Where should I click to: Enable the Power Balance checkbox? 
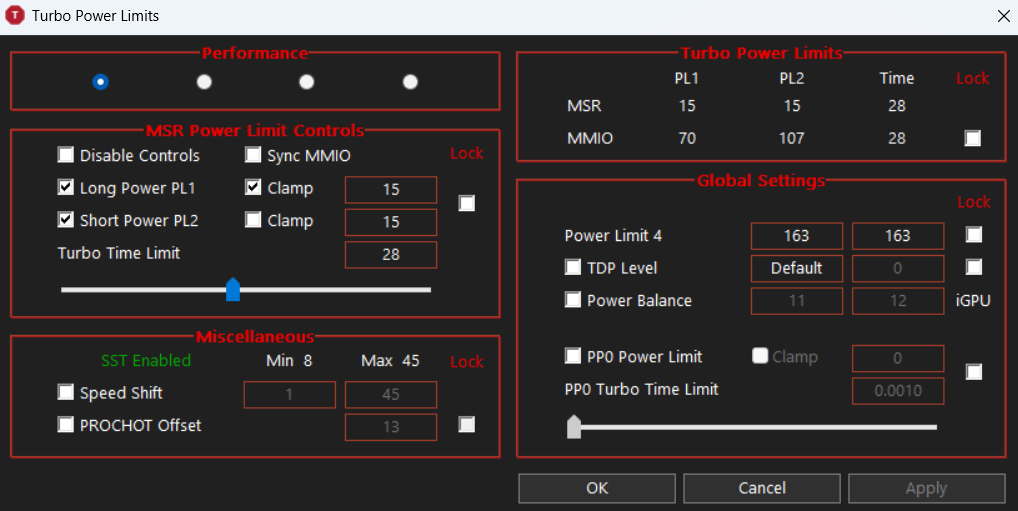(573, 299)
